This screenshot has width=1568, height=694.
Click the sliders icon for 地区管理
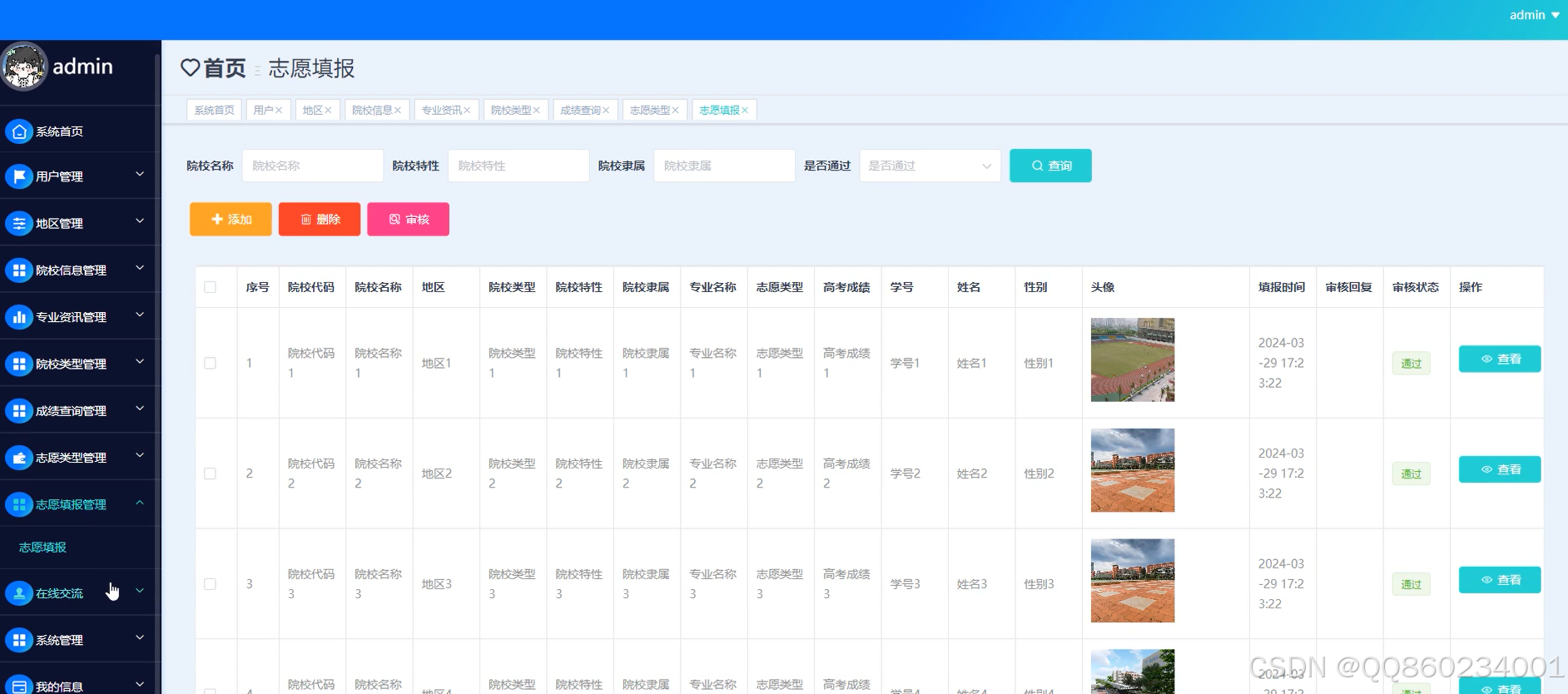coord(18,223)
